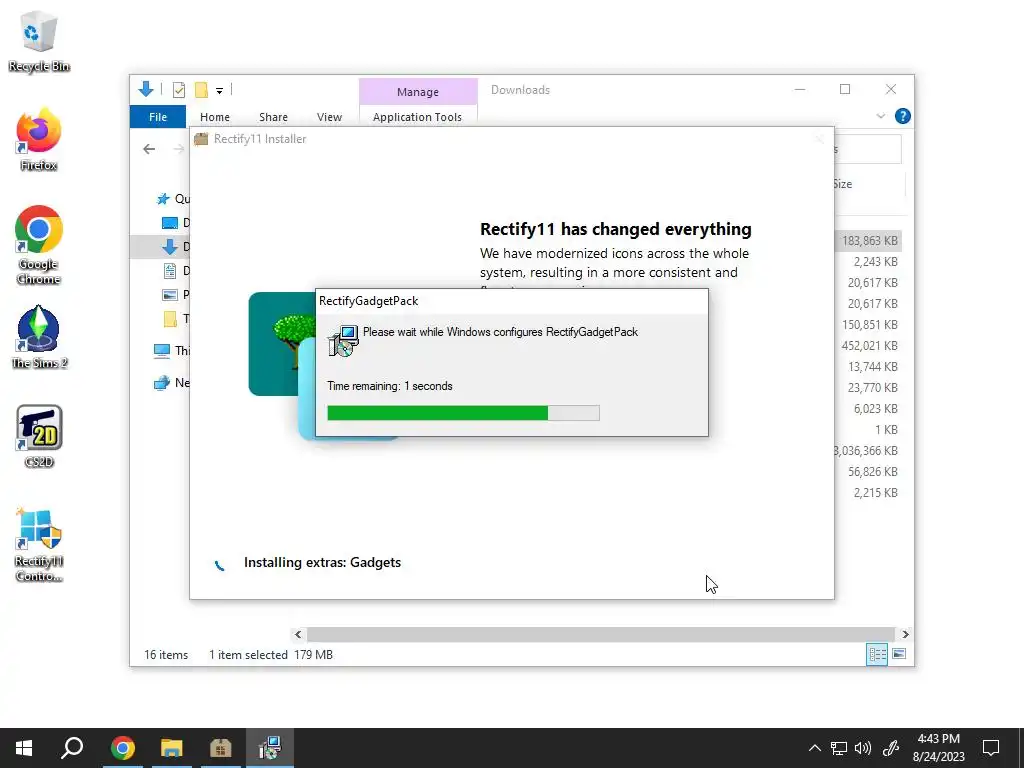Screen dimensions: 1024x768
Task: Click the Explorer down-arrow title icon
Action: [x=146, y=89]
